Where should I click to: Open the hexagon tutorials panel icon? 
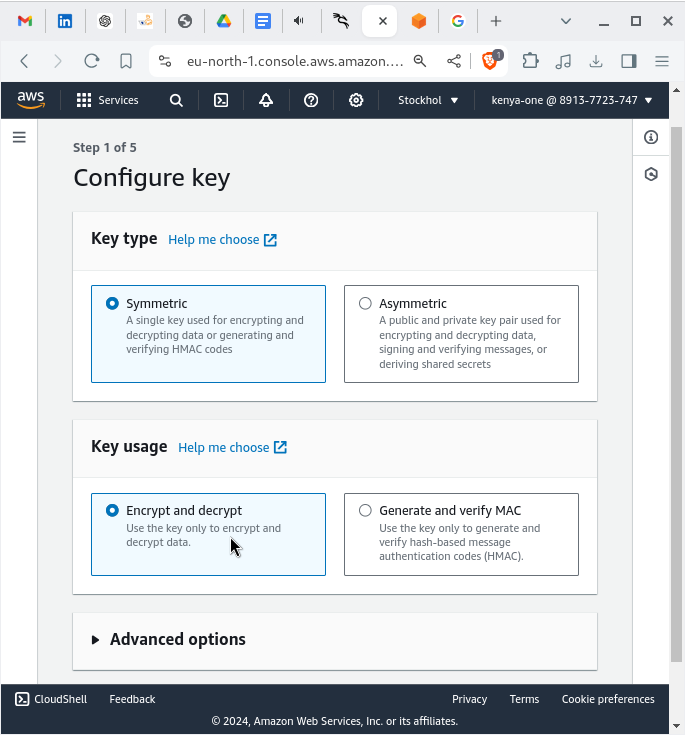click(x=651, y=174)
